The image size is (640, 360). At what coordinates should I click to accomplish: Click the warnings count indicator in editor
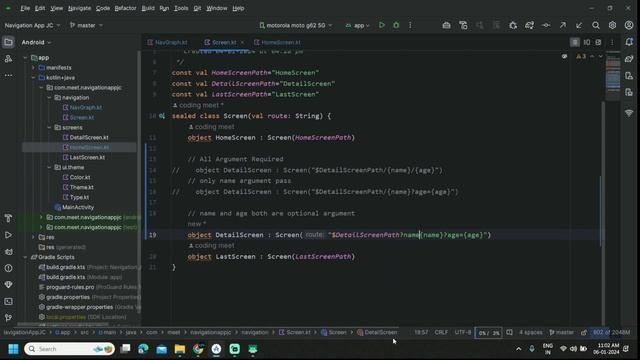pos(581,56)
